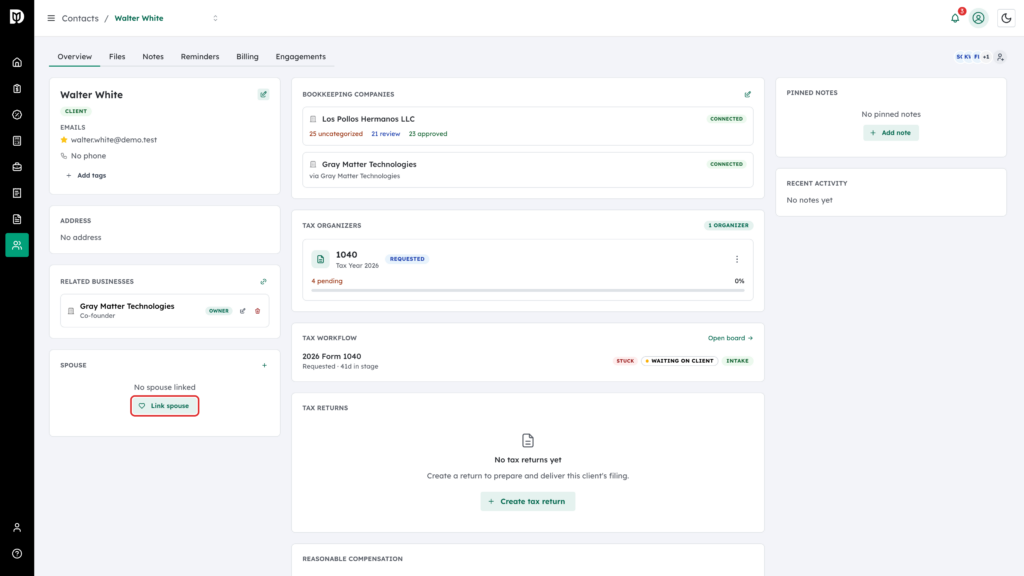
Task: Select the Overview tab
Action: coord(74,57)
